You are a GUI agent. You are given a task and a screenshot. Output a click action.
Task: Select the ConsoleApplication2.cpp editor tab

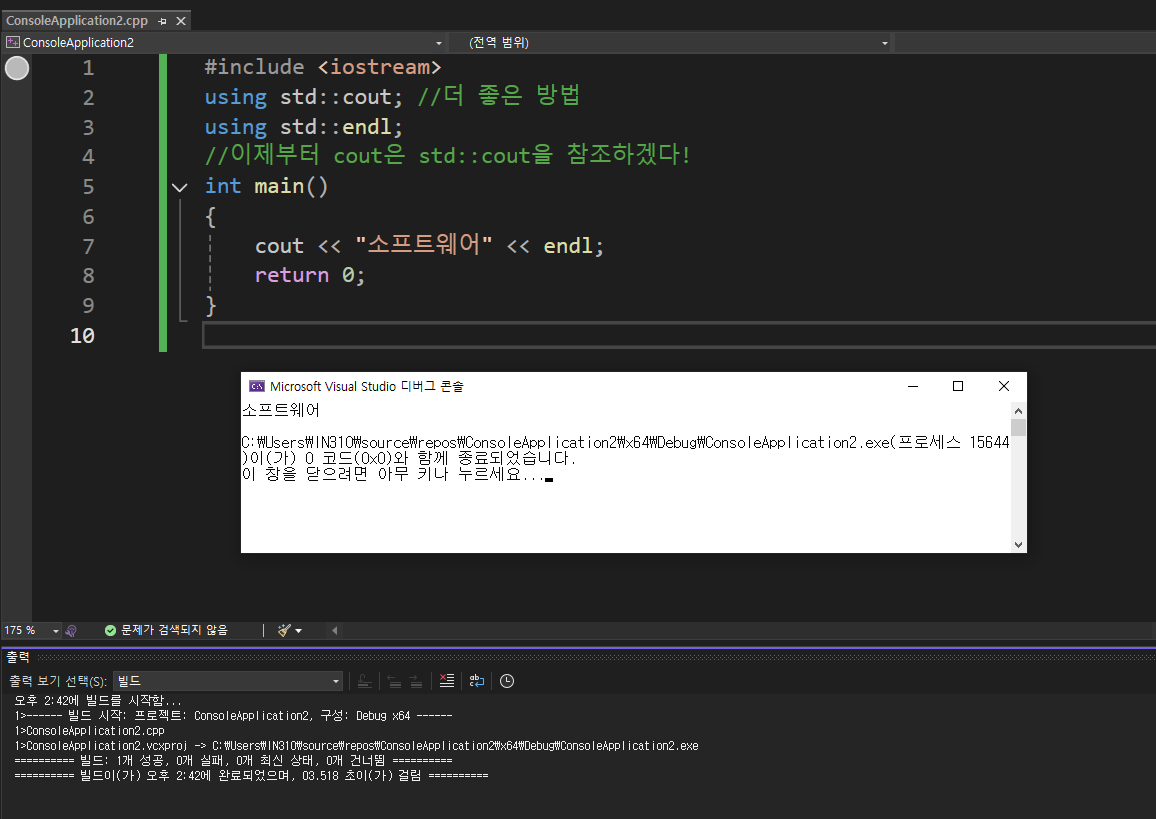point(77,21)
